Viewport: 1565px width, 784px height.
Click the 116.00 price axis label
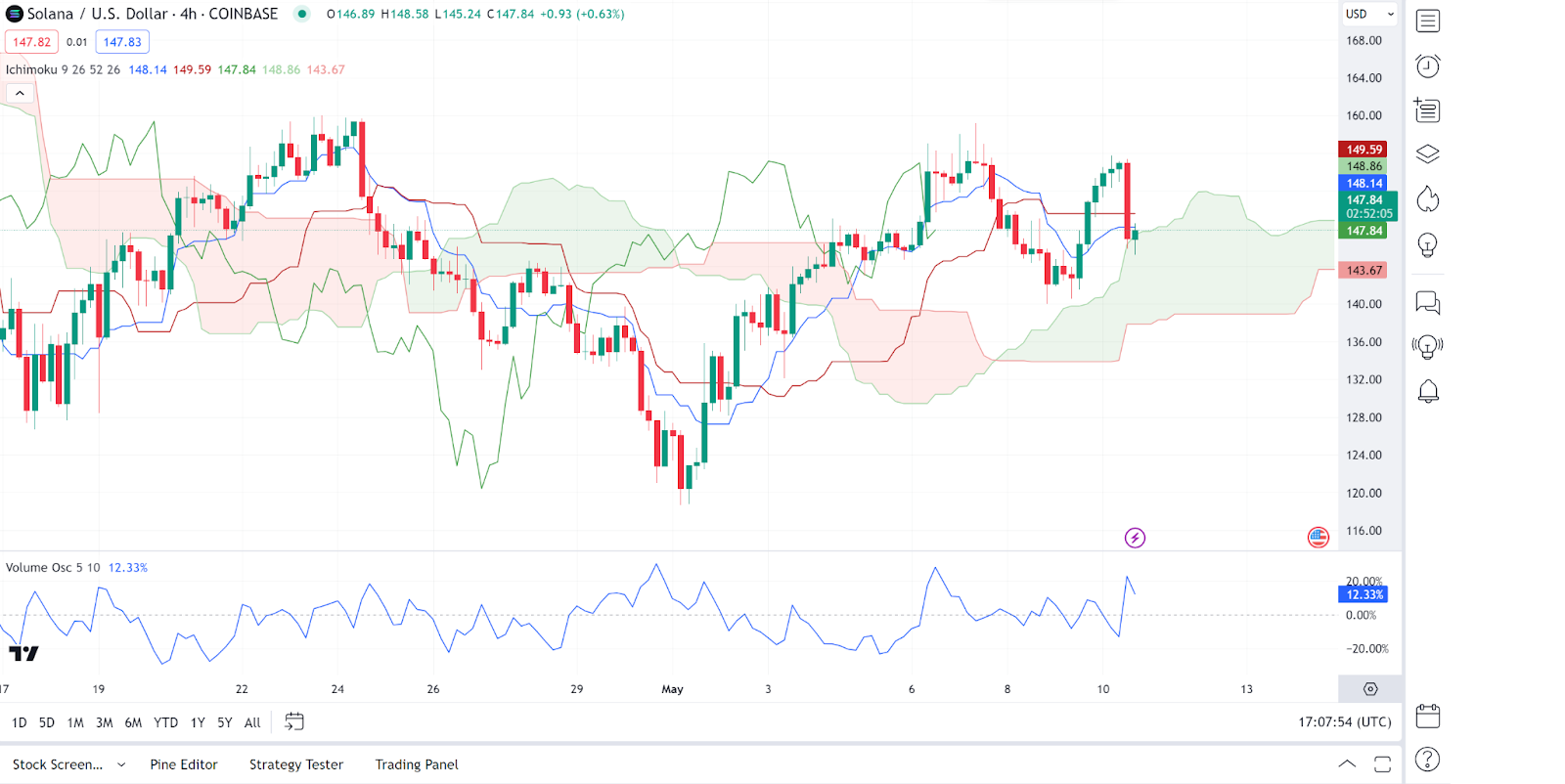pos(1364,531)
